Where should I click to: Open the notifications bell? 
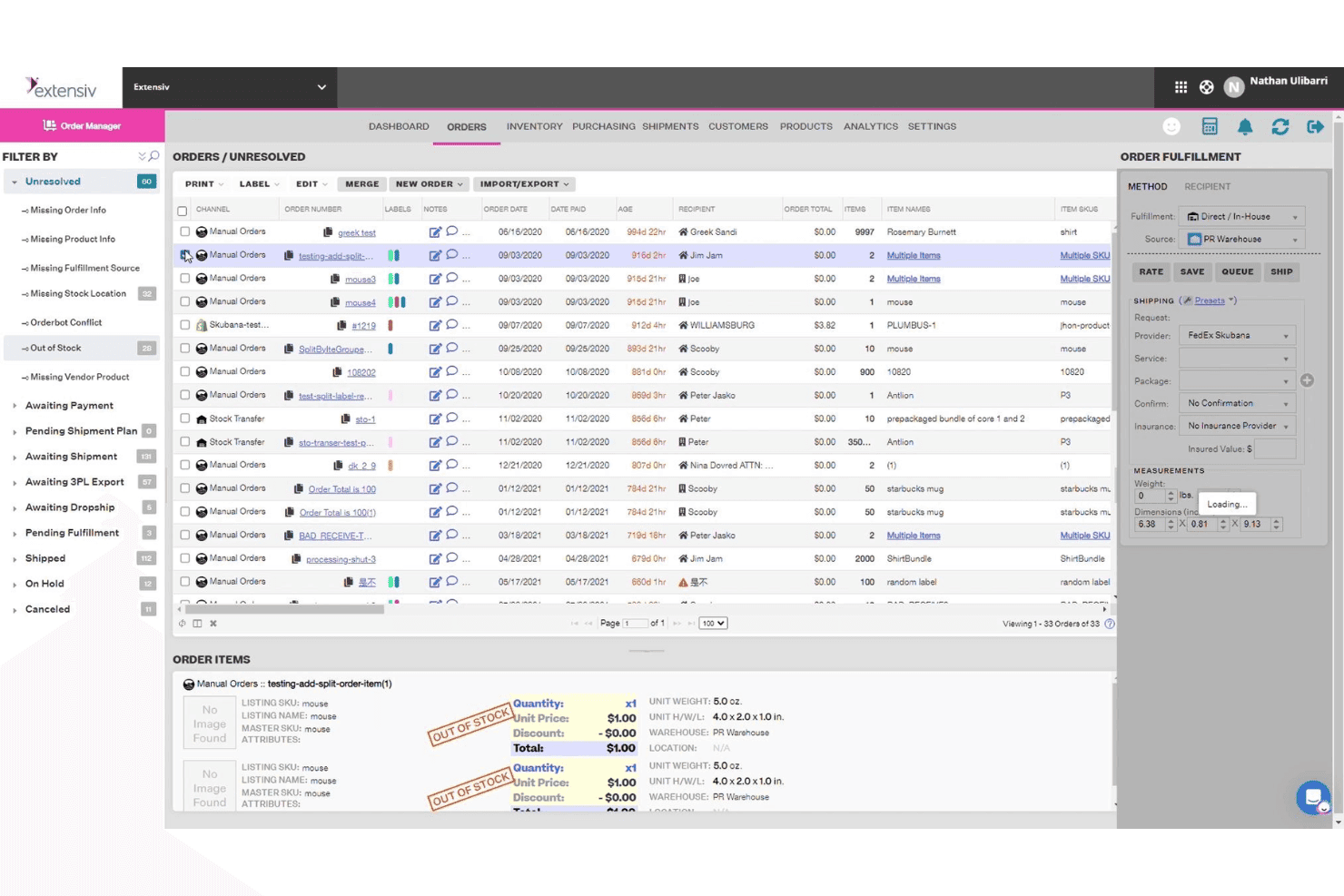tap(1245, 127)
